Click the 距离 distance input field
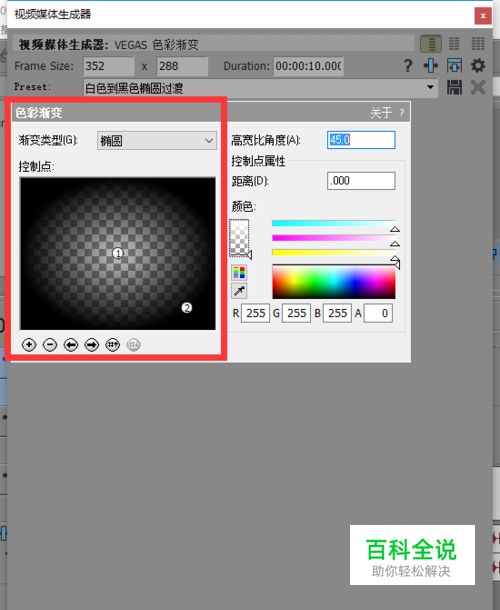The height and width of the screenshot is (610, 500). click(361, 181)
